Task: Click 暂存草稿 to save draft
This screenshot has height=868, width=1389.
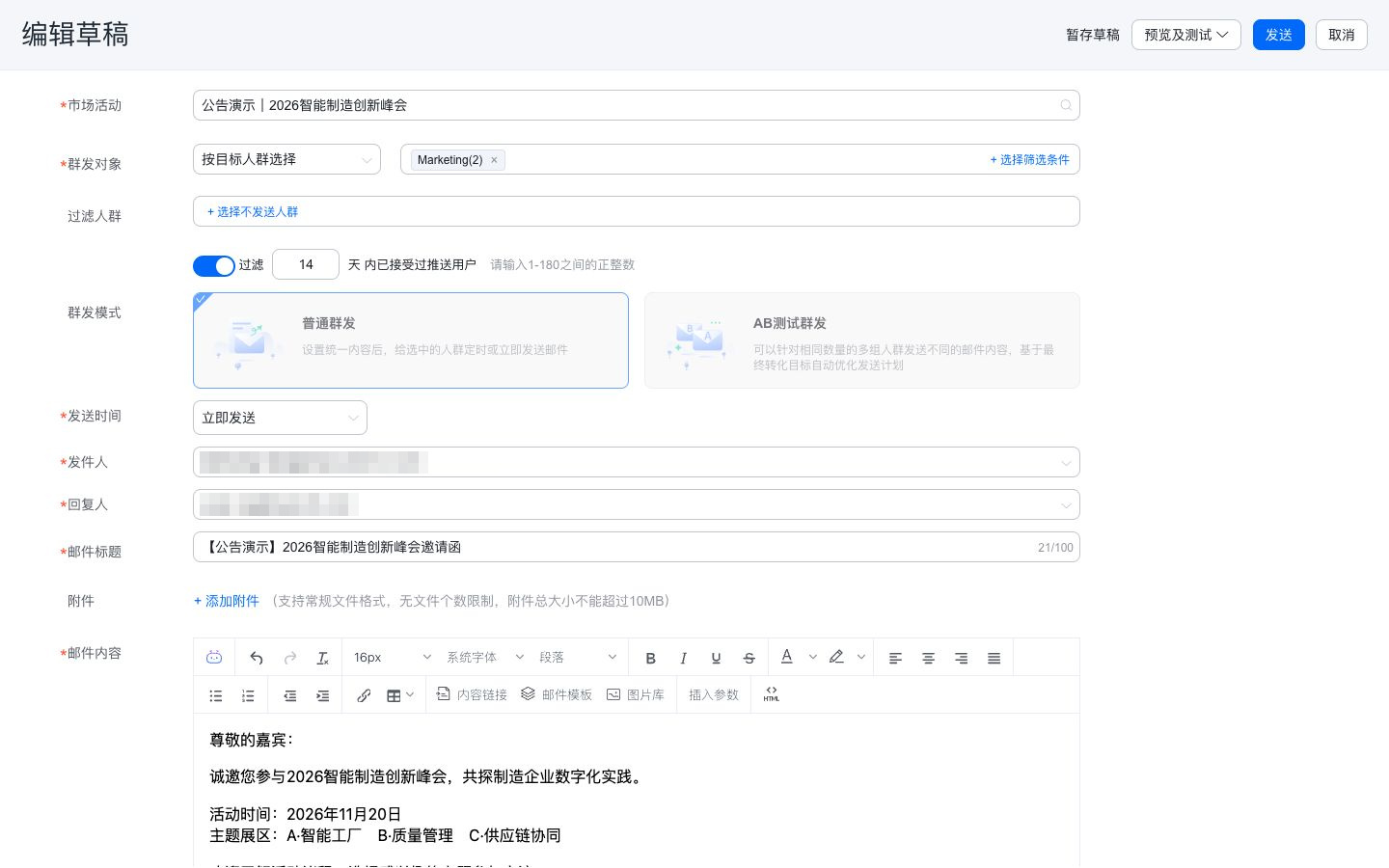Action: pyautogui.click(x=1093, y=35)
